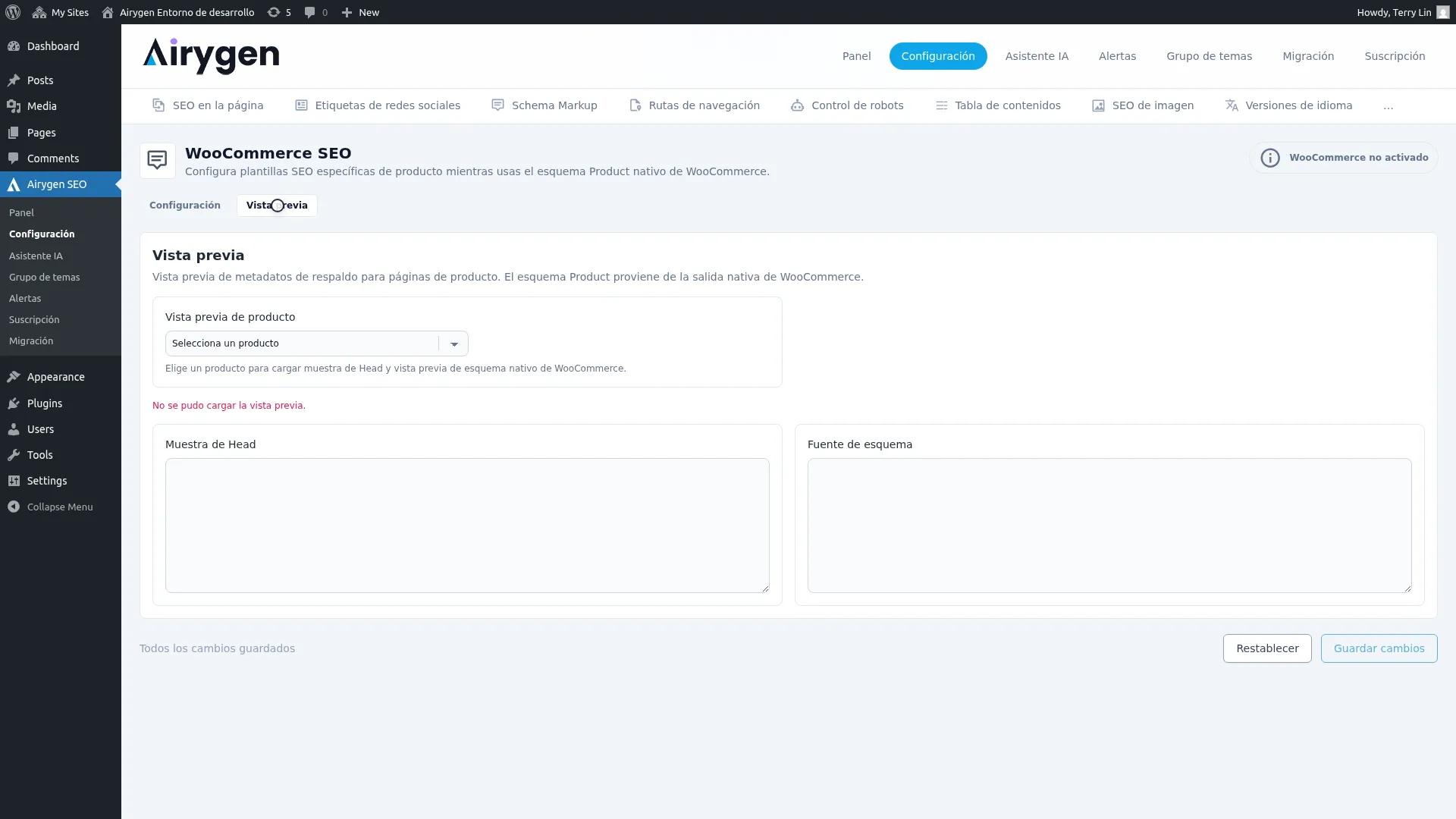Open Asistente IA top tab
This screenshot has height=819, width=1456.
click(1037, 56)
